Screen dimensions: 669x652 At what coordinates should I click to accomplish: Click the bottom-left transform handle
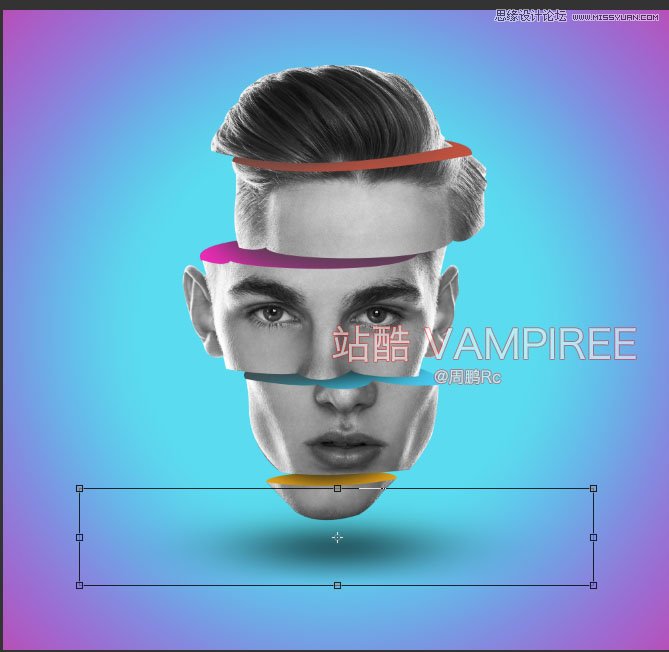79,585
